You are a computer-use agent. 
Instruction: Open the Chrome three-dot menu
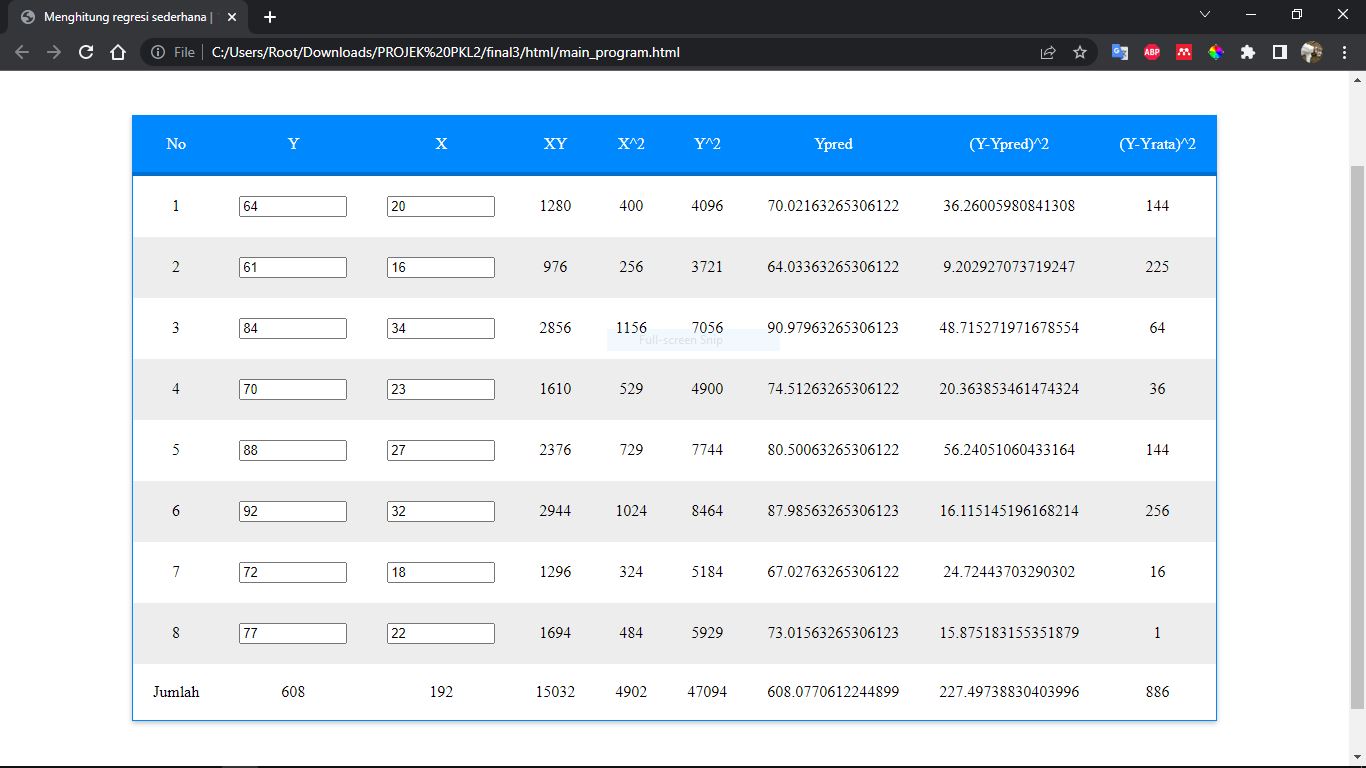pos(1344,52)
